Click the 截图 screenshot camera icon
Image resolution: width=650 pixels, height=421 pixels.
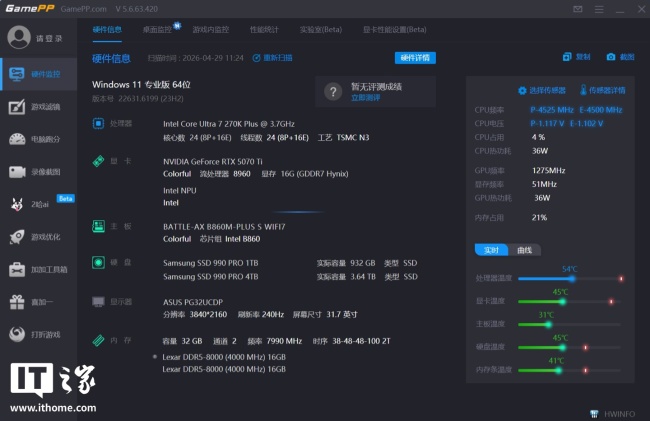[x=611, y=57]
